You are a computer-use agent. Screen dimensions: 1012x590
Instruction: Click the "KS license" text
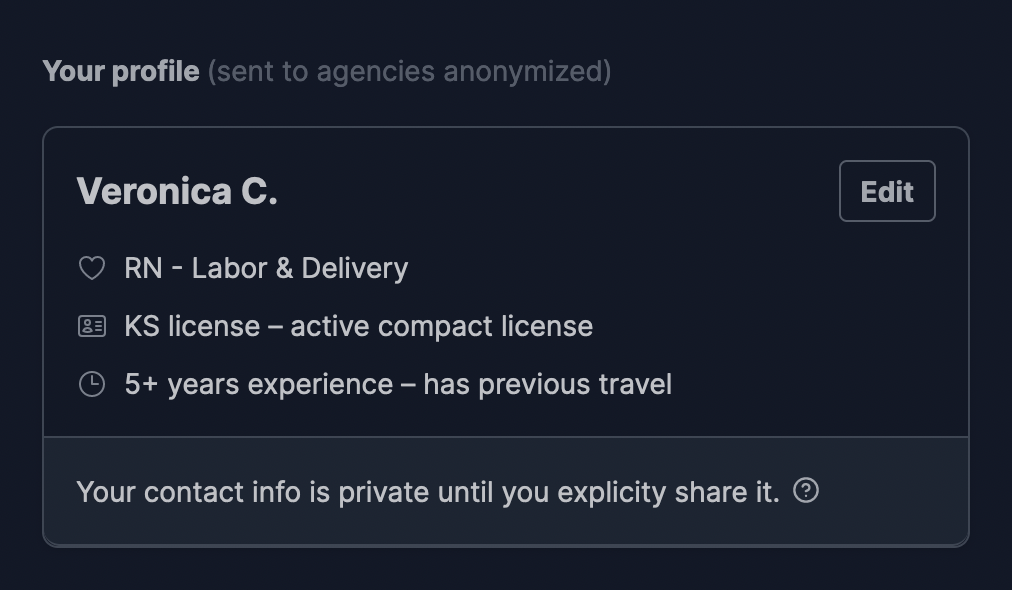pos(192,327)
